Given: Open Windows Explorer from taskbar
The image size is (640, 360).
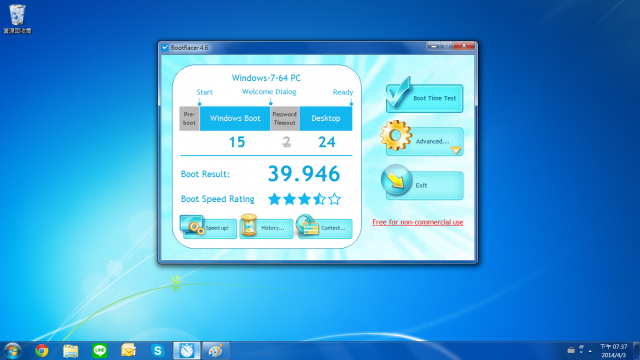Looking at the screenshot, I should click(x=71, y=351).
